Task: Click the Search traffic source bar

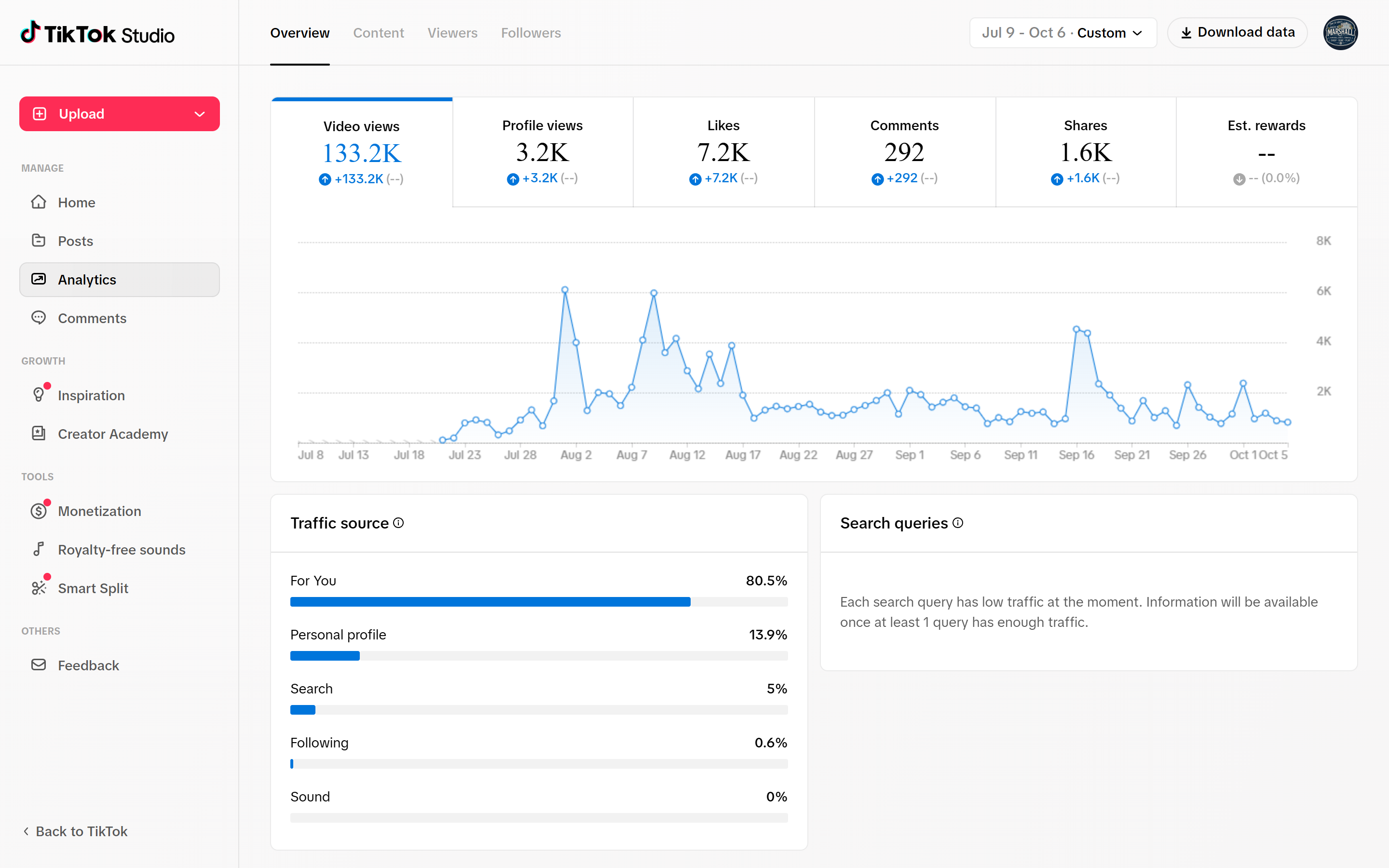Action: (x=539, y=709)
